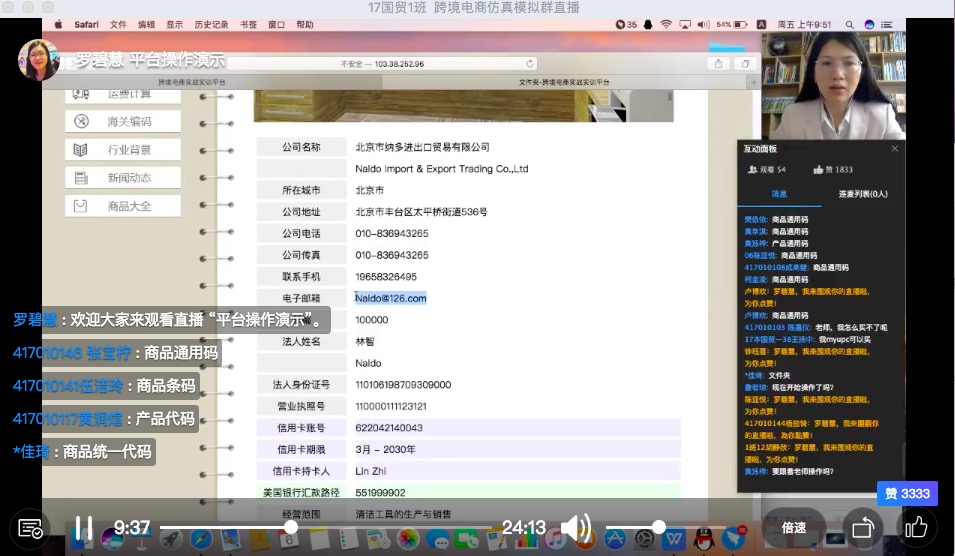Open 海关编码 in the sidebar
Viewport: 955px width, 556px height.
(122, 121)
